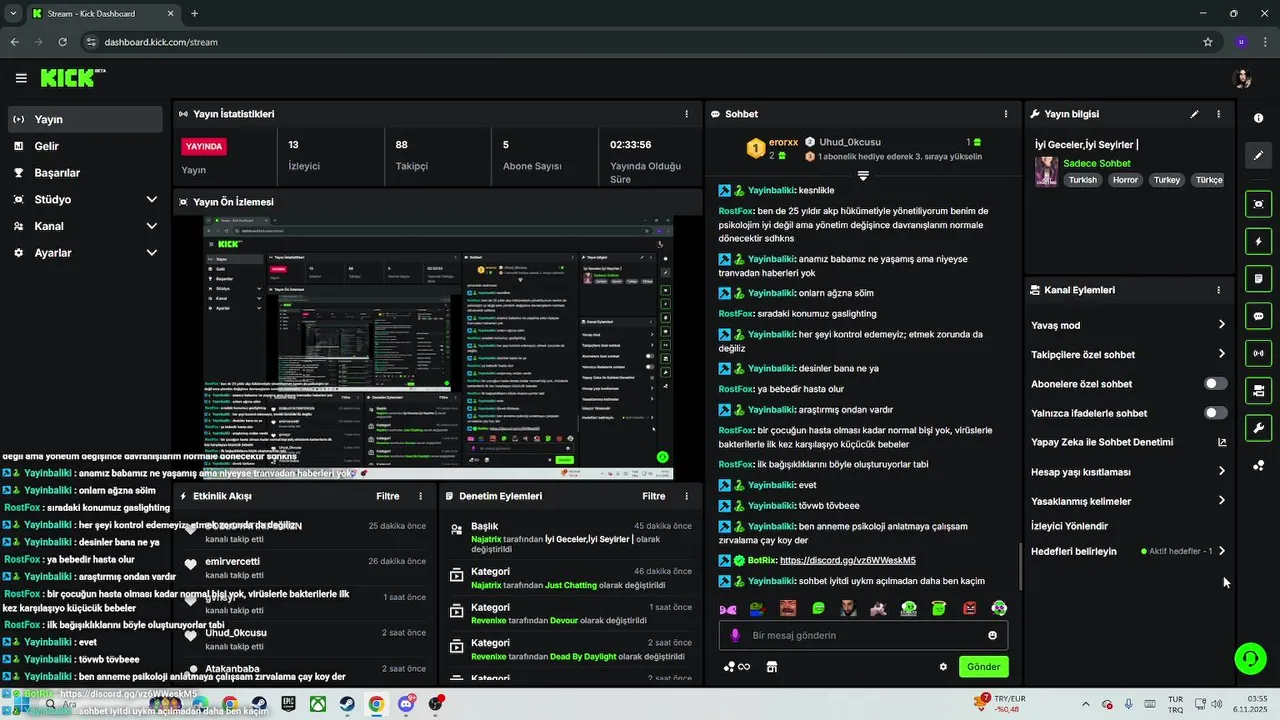This screenshot has height=720, width=1280.
Task: Click Filtre in Denetim Eylemleri panel
Action: coord(653,496)
